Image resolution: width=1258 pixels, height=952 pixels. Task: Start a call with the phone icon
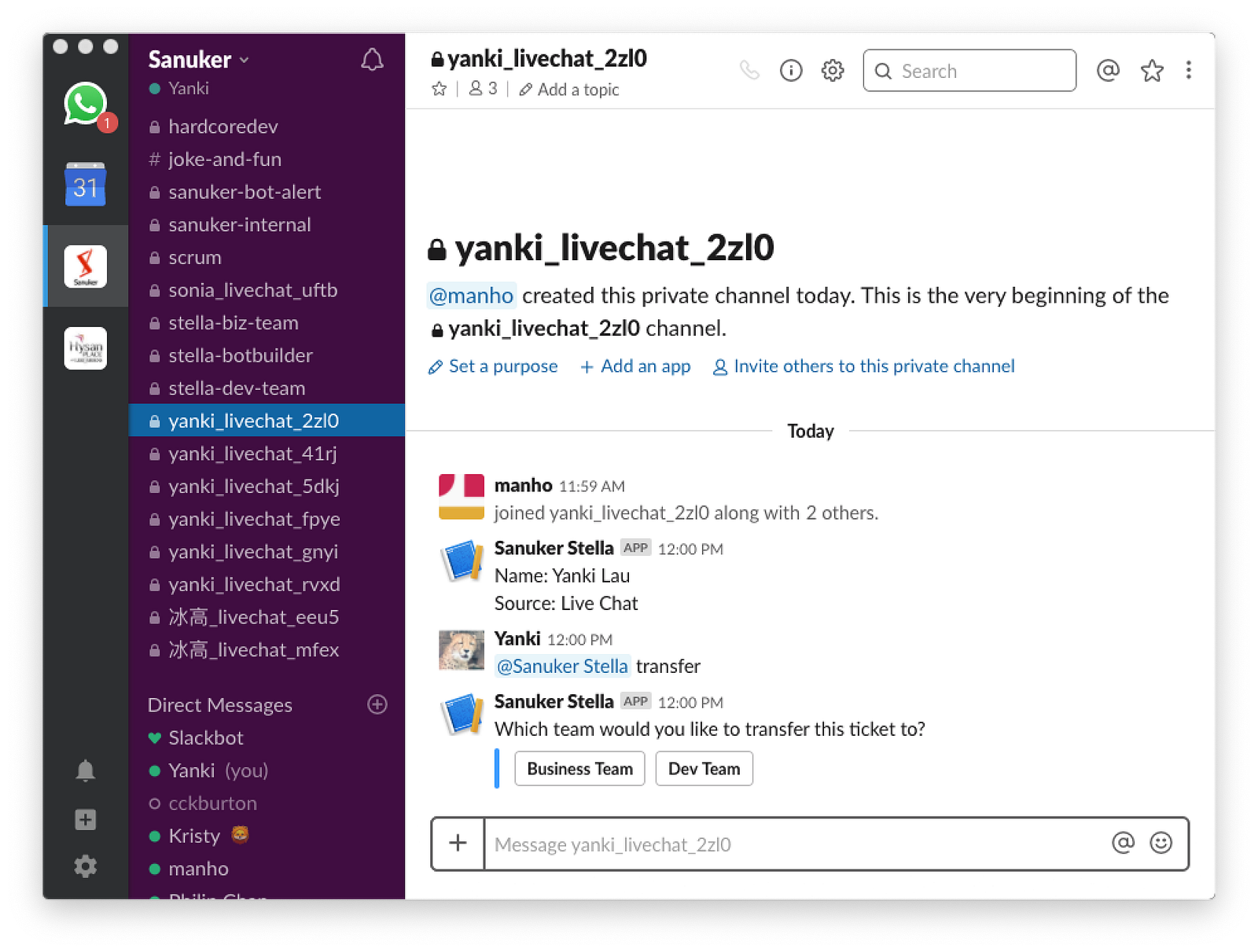click(749, 71)
